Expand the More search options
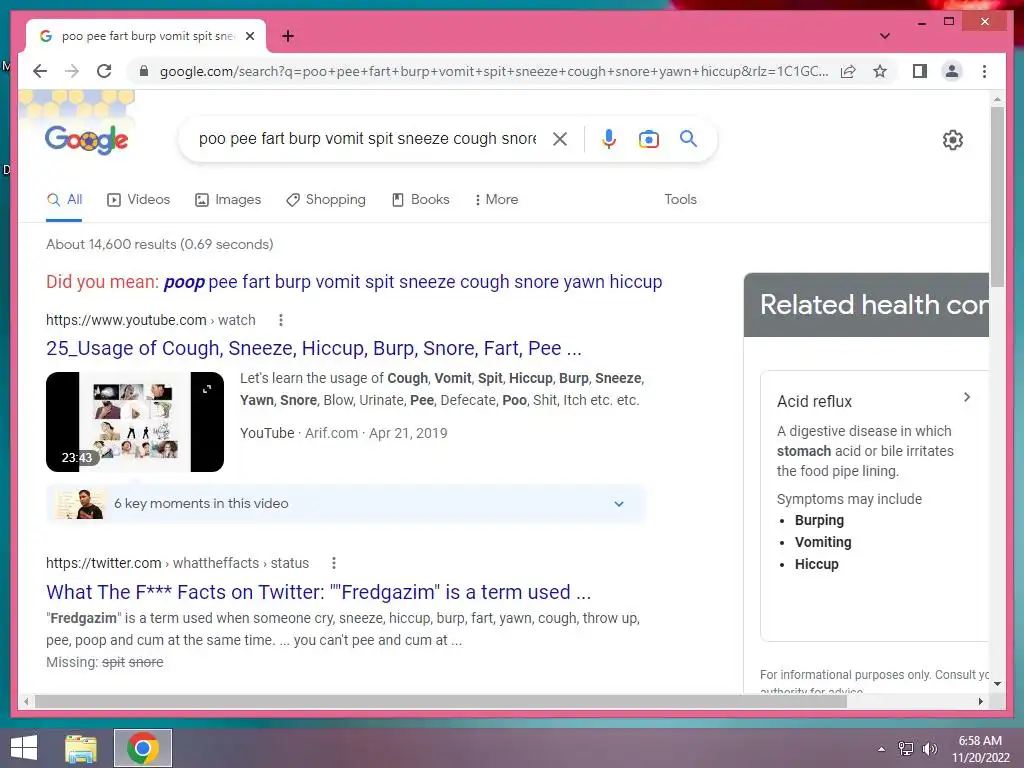The width and height of the screenshot is (1024, 768). tap(496, 199)
